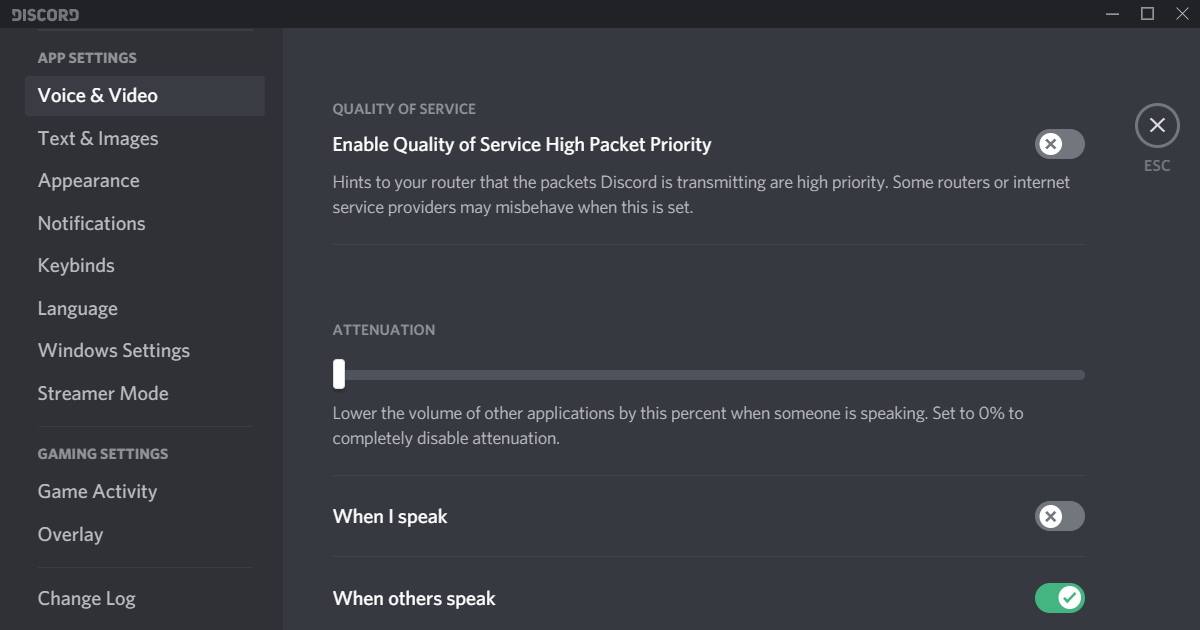Click the Discord logo in the title bar
The width and height of the screenshot is (1200, 630).
(46, 14)
